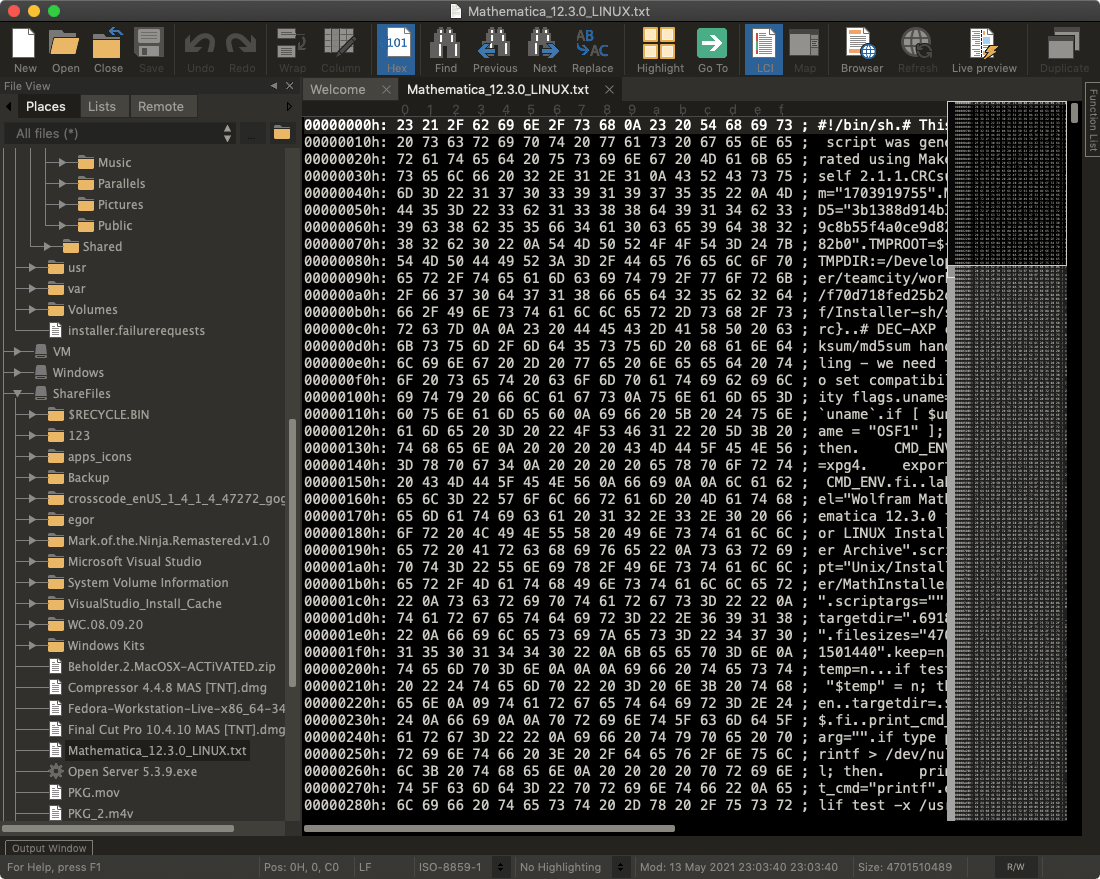Click the Go To arrow icon
Screen dimensions: 1100x879
712,45
